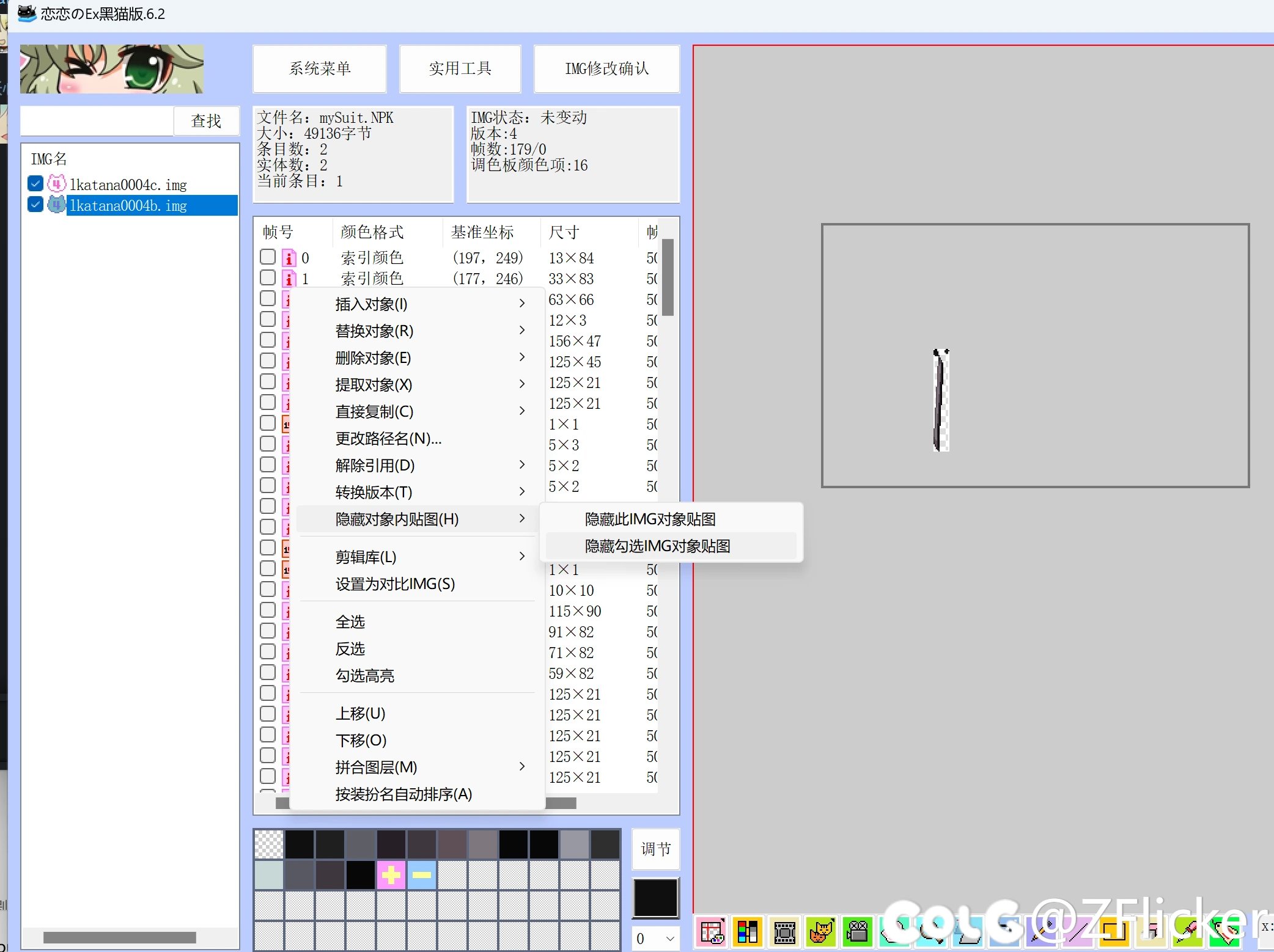Choose 隐藏勾选IMG对象贴图 from submenu
The width and height of the screenshot is (1274, 952).
[671, 546]
